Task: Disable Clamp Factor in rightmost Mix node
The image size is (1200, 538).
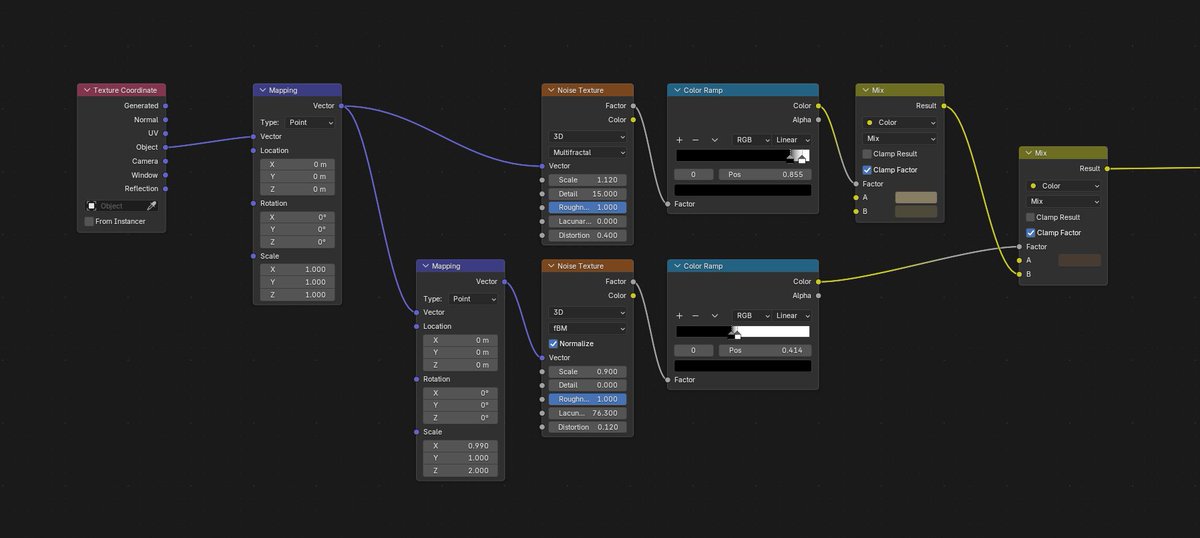Action: pyautogui.click(x=1030, y=232)
